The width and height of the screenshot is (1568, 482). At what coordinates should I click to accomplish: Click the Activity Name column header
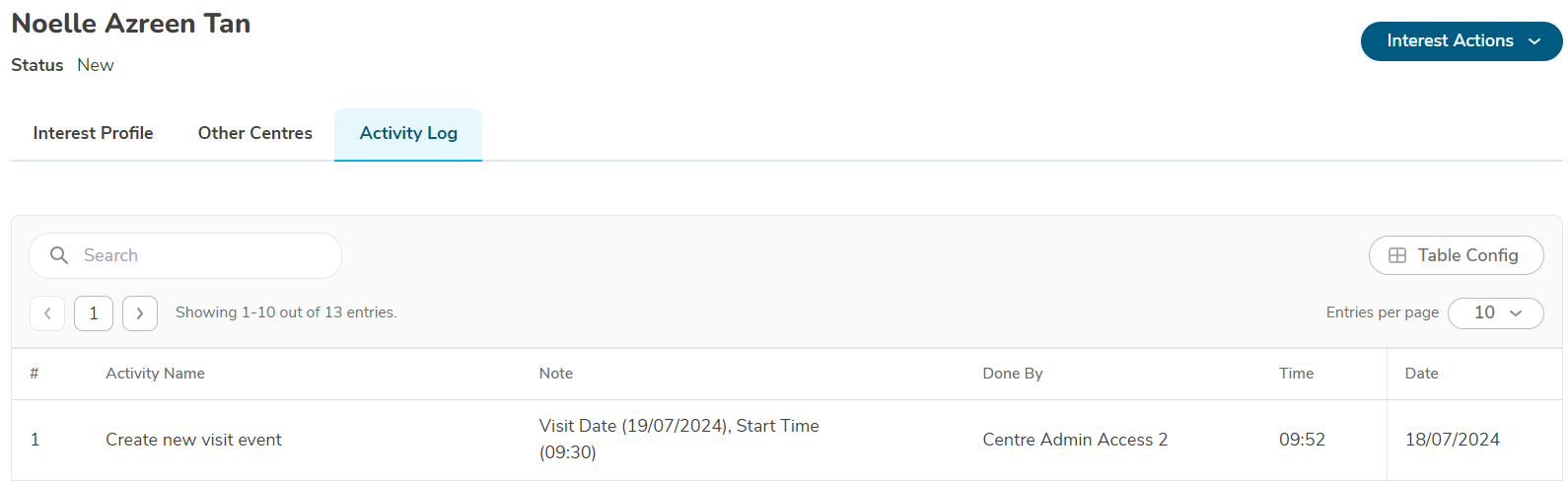pos(155,374)
